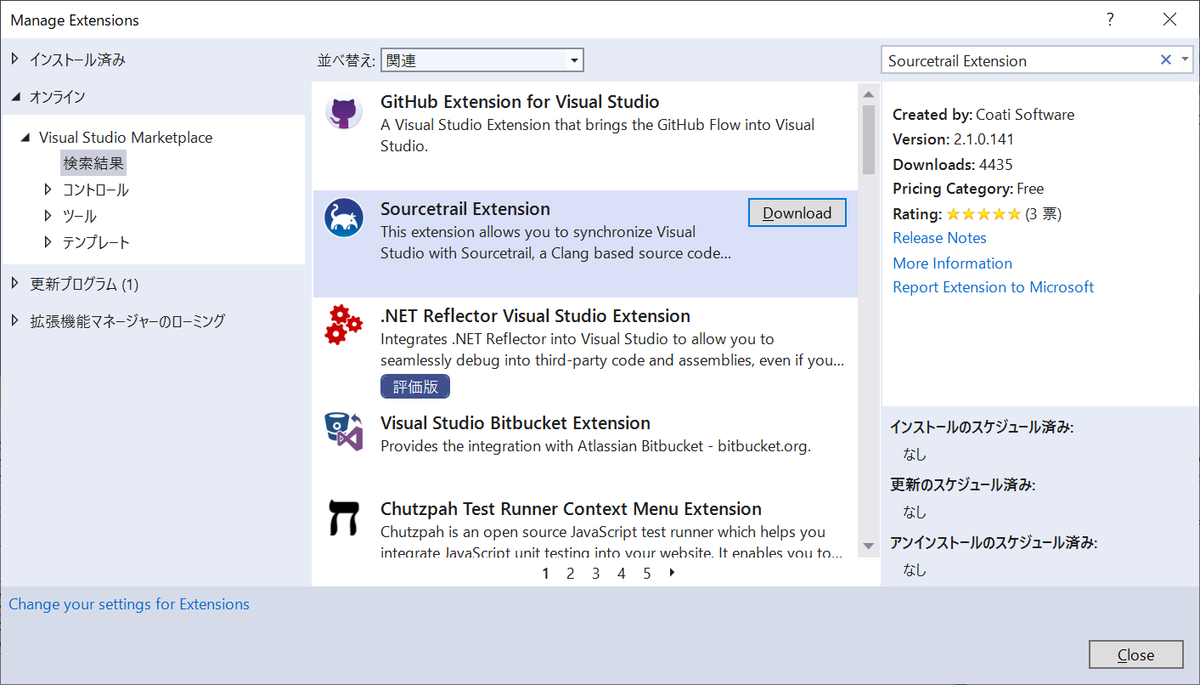Expand the コントロール tree node

click(x=48, y=189)
